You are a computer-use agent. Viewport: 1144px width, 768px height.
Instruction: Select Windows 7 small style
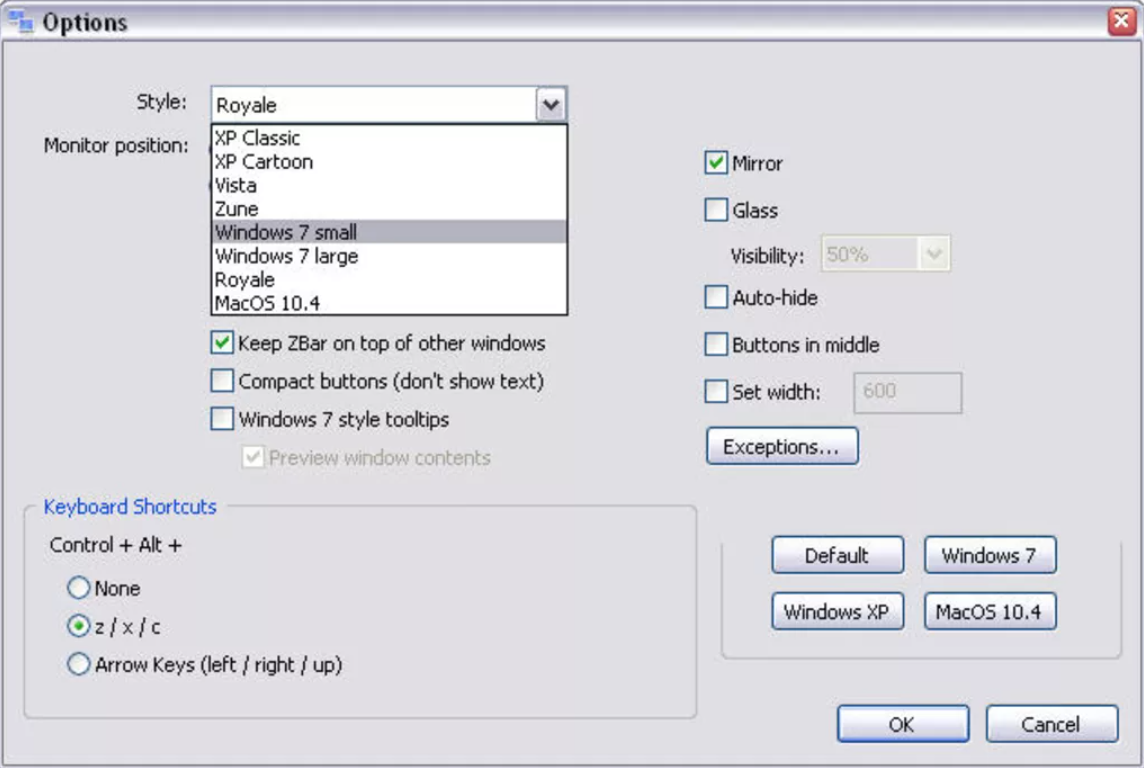click(x=389, y=232)
